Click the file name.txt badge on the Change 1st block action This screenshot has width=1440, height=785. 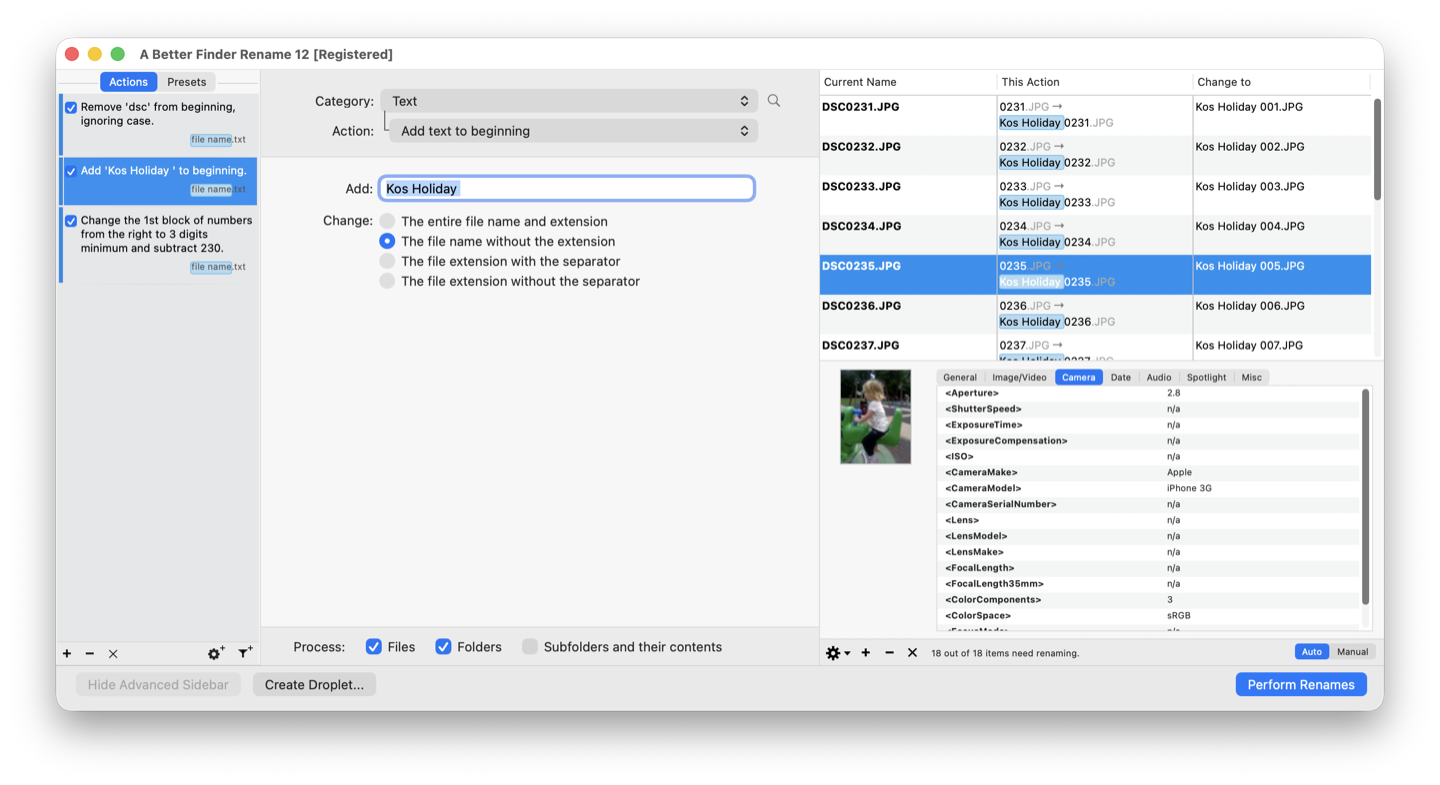coord(218,267)
